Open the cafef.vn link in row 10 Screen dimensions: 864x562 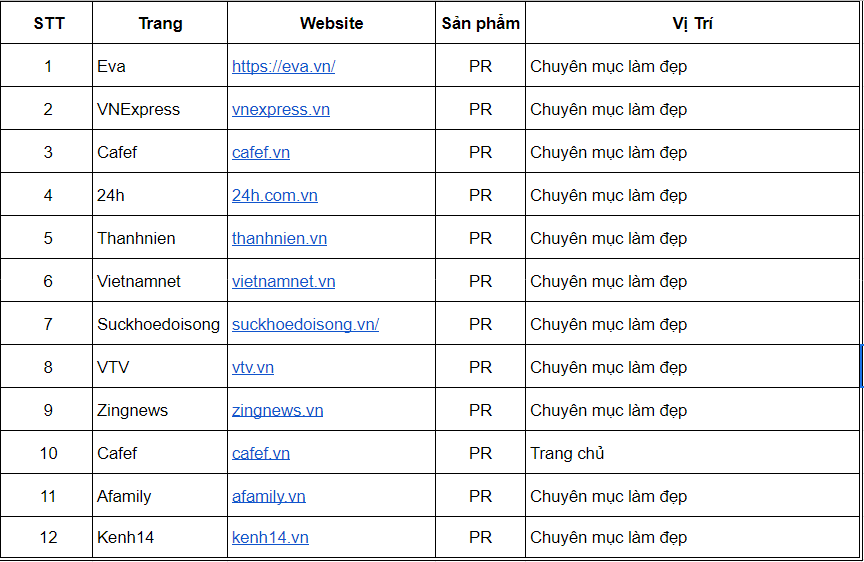tap(261, 453)
